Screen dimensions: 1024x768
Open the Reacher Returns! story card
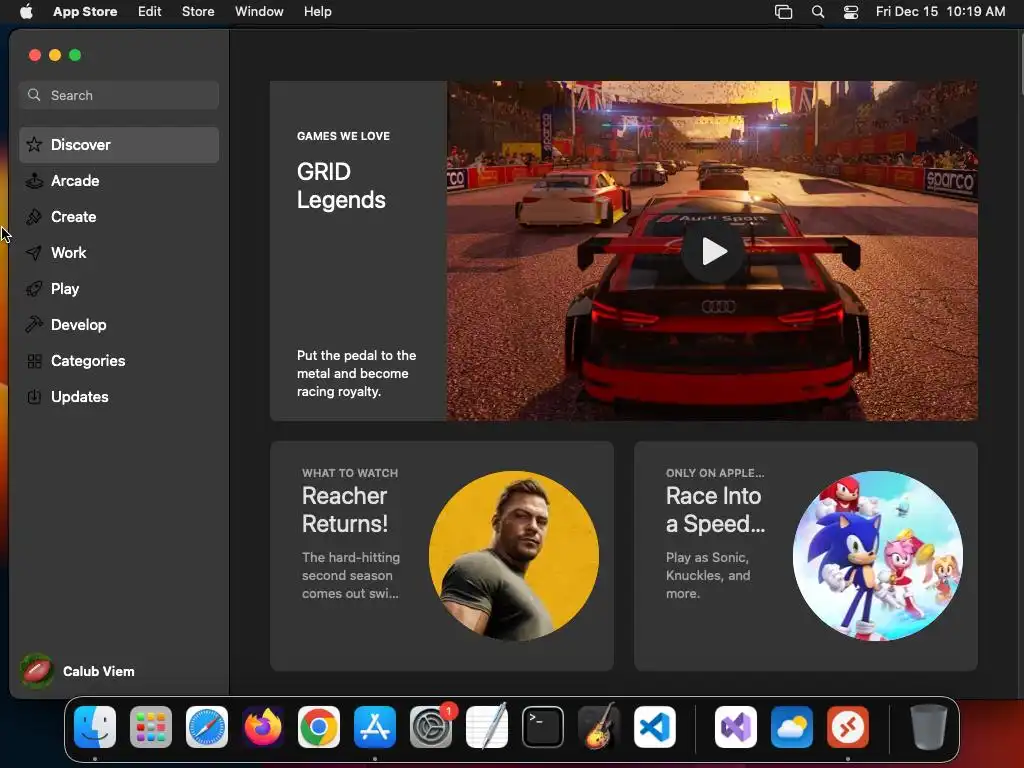(x=441, y=556)
